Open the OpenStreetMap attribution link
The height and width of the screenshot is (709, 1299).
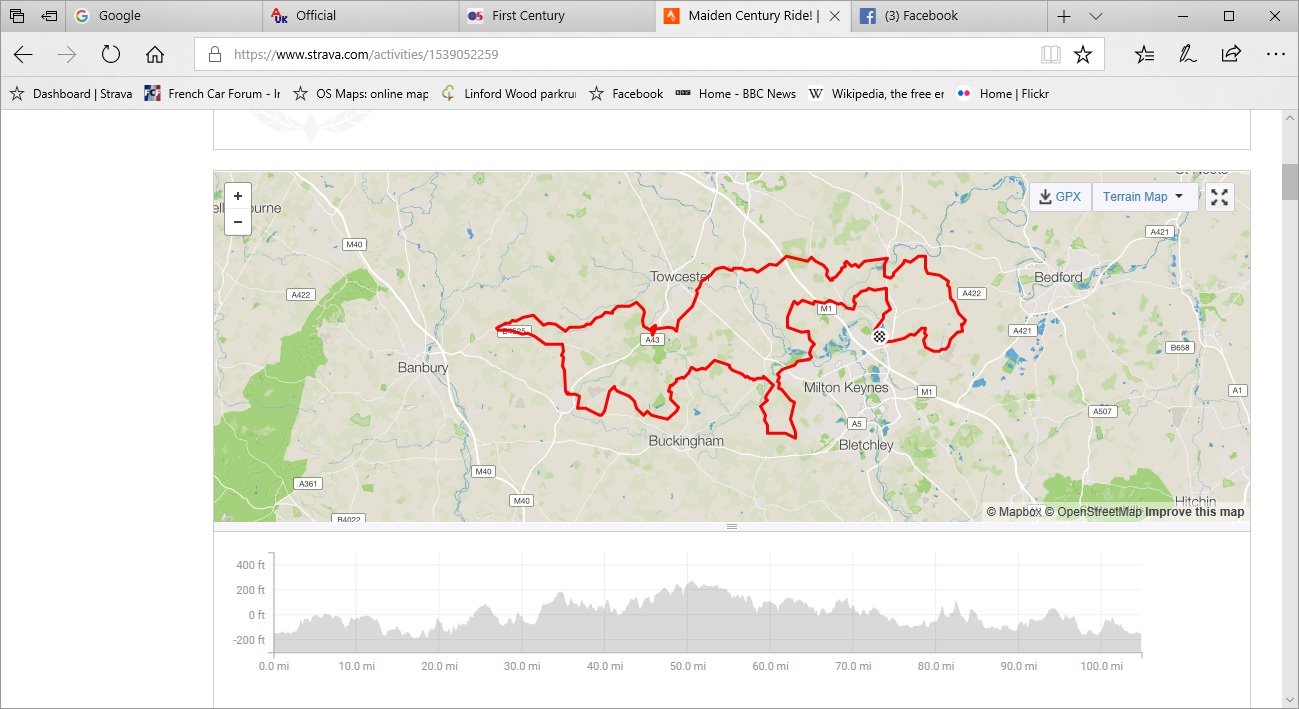1093,512
